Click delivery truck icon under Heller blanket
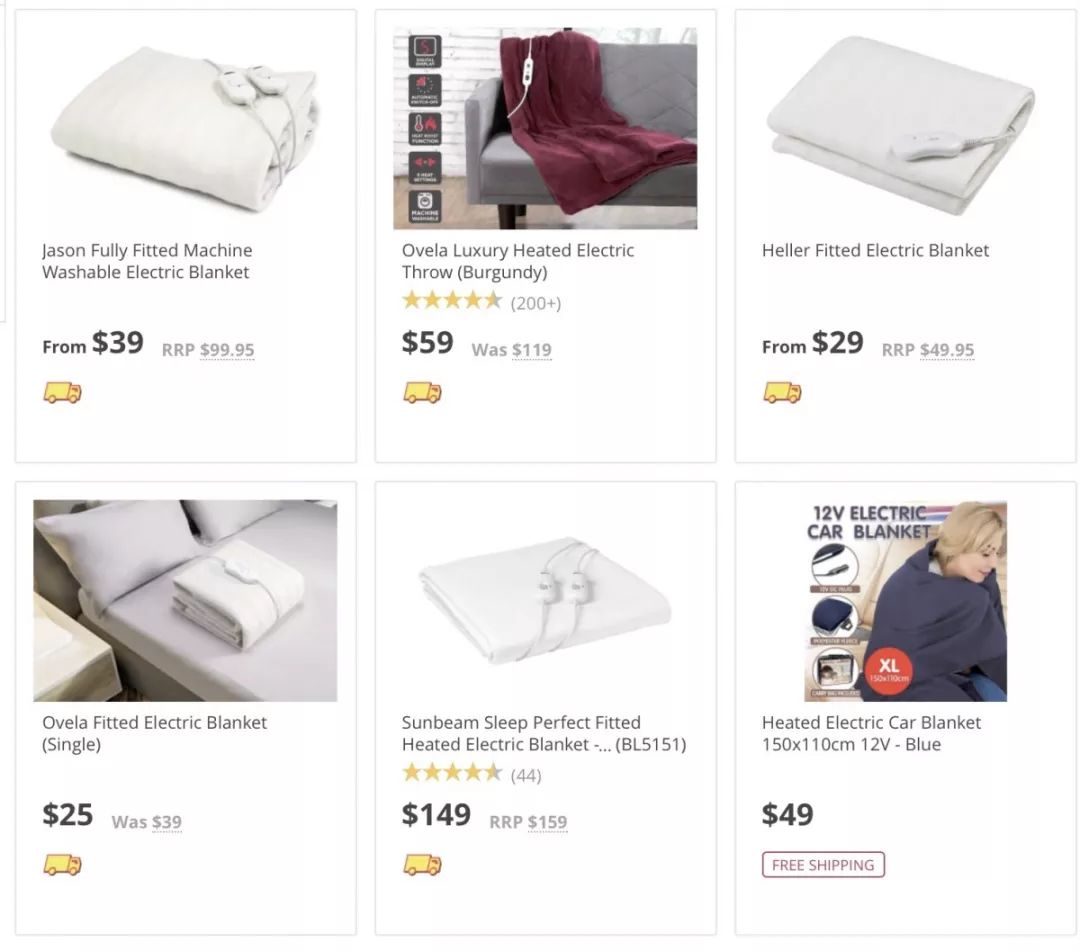1080x951 pixels. [x=782, y=393]
